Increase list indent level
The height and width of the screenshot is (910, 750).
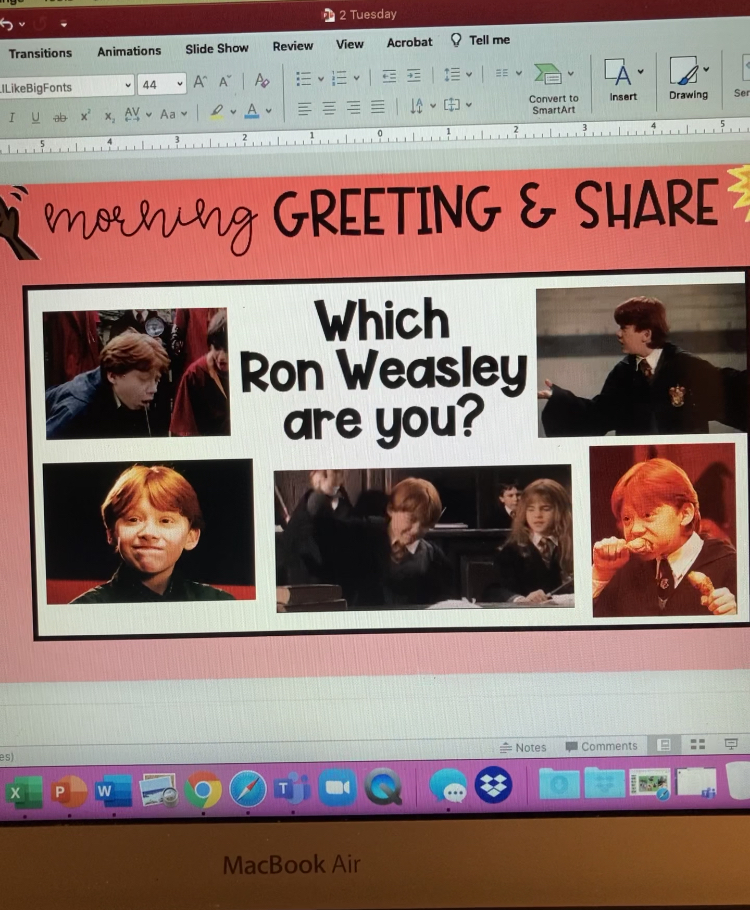(x=414, y=75)
